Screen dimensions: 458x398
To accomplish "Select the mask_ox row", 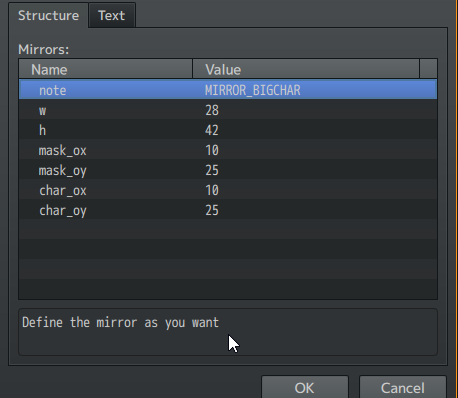I will point(228,149).
